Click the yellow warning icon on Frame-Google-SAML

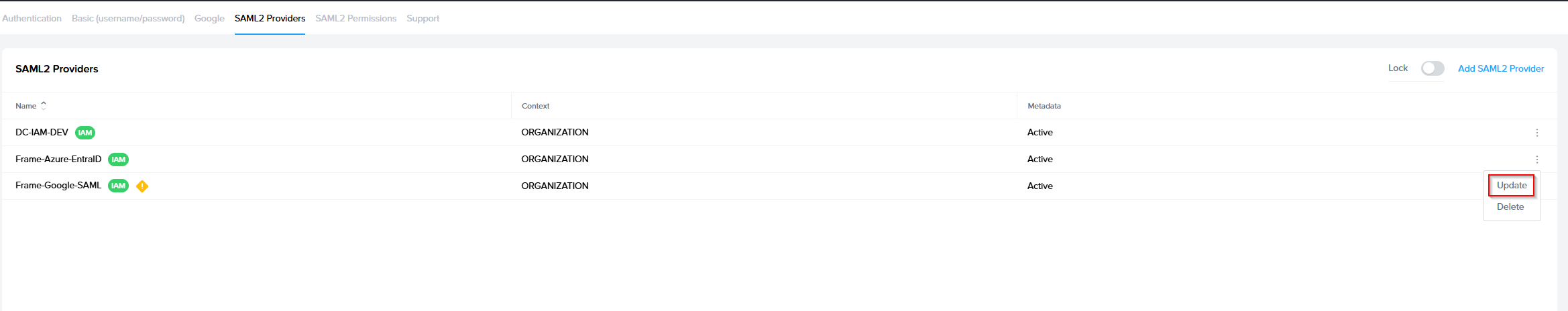142,186
